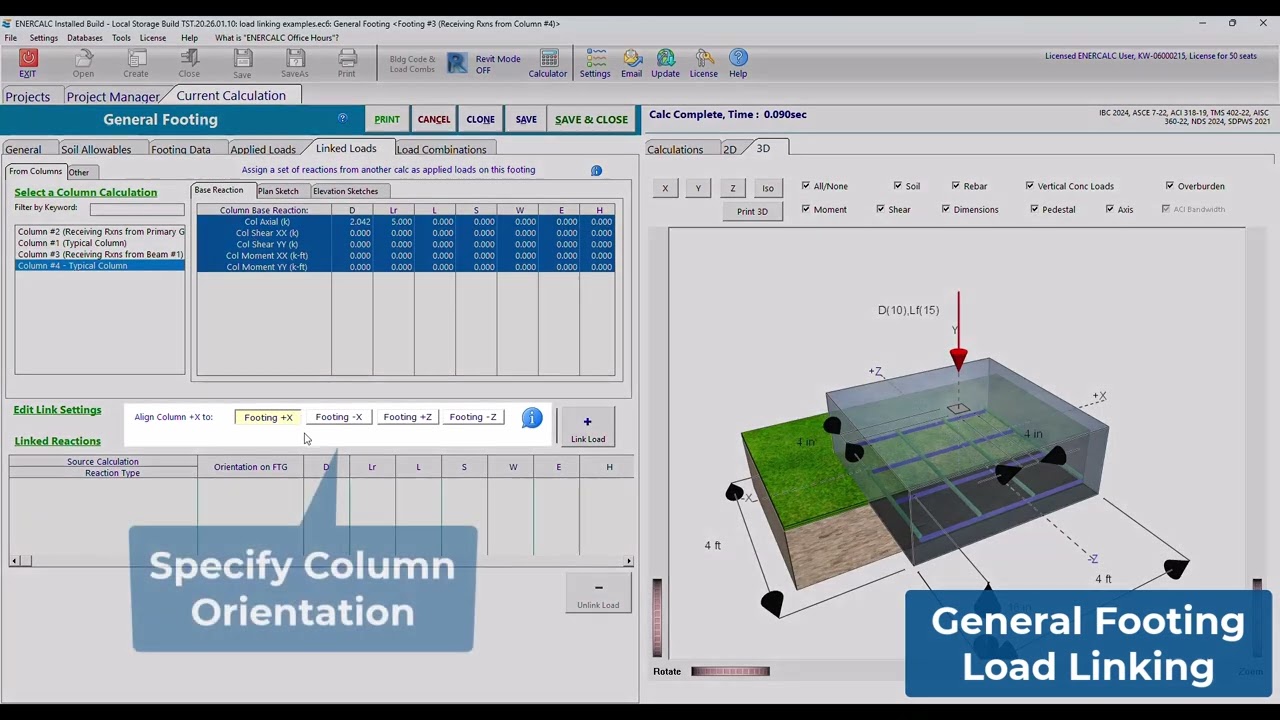Switch to the 2D view tab
Screen dimensions: 1280x720
coord(730,149)
